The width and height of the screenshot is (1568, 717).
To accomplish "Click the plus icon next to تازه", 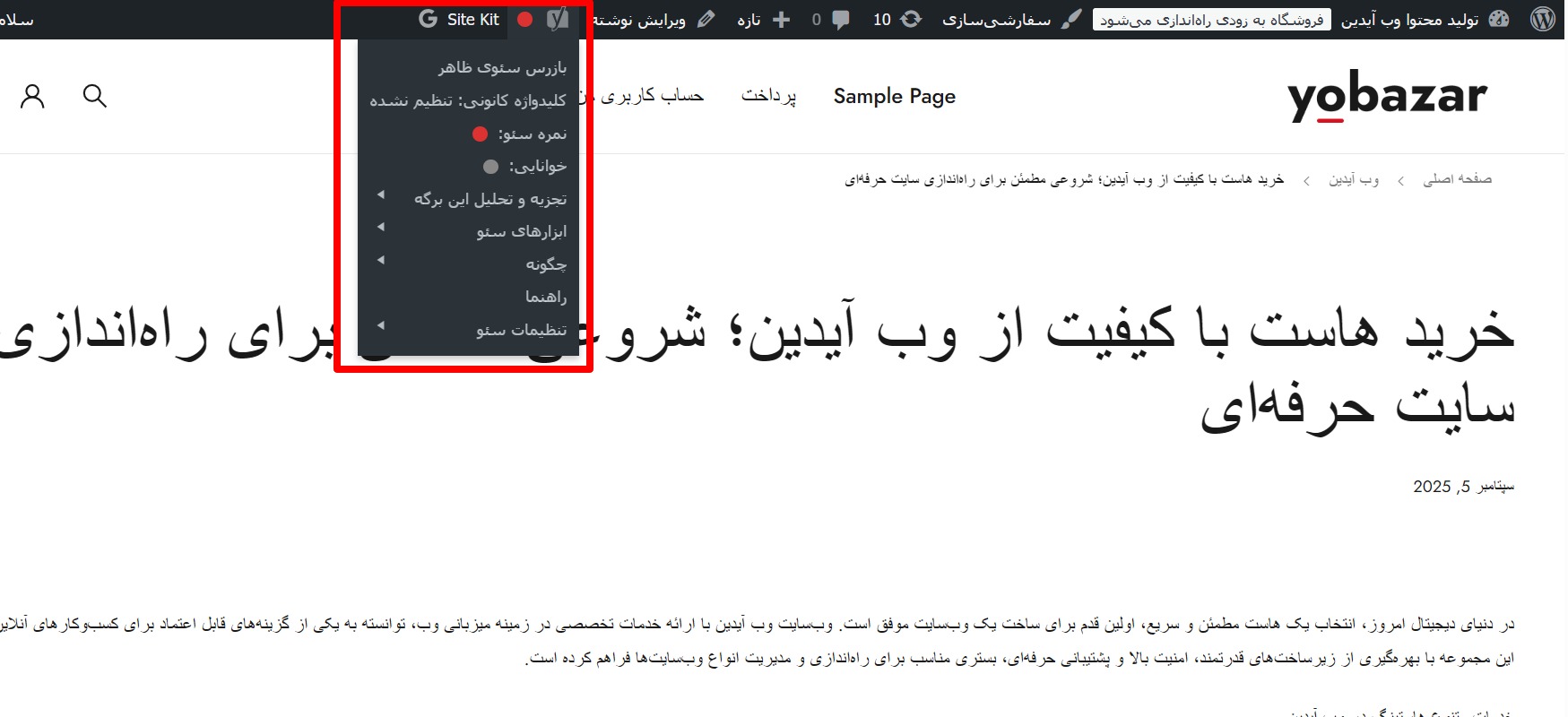I will [x=781, y=19].
